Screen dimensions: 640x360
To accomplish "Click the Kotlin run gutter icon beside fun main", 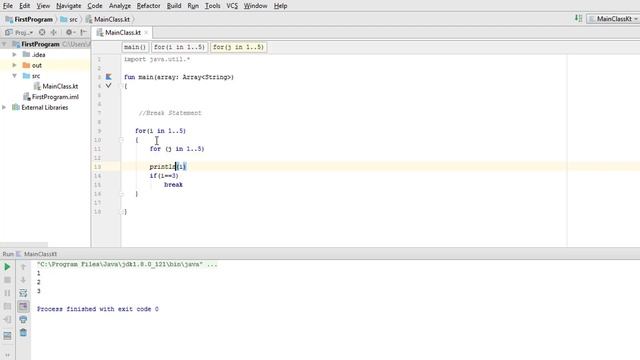I will [x=109, y=77].
